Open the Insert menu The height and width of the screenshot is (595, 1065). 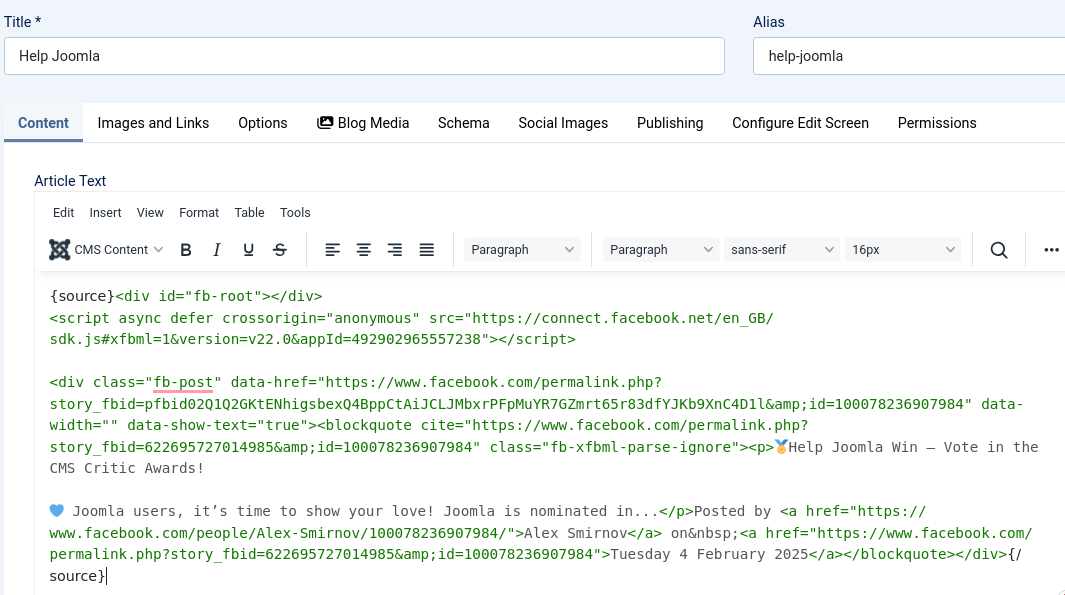coord(105,213)
